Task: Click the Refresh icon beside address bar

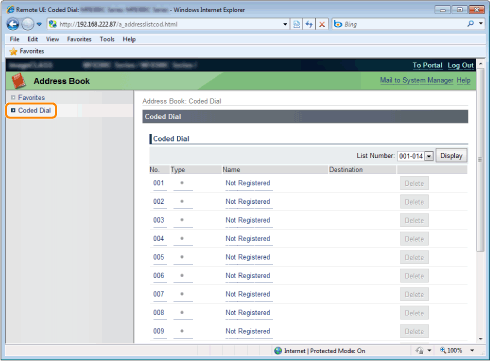Action: coord(309,24)
